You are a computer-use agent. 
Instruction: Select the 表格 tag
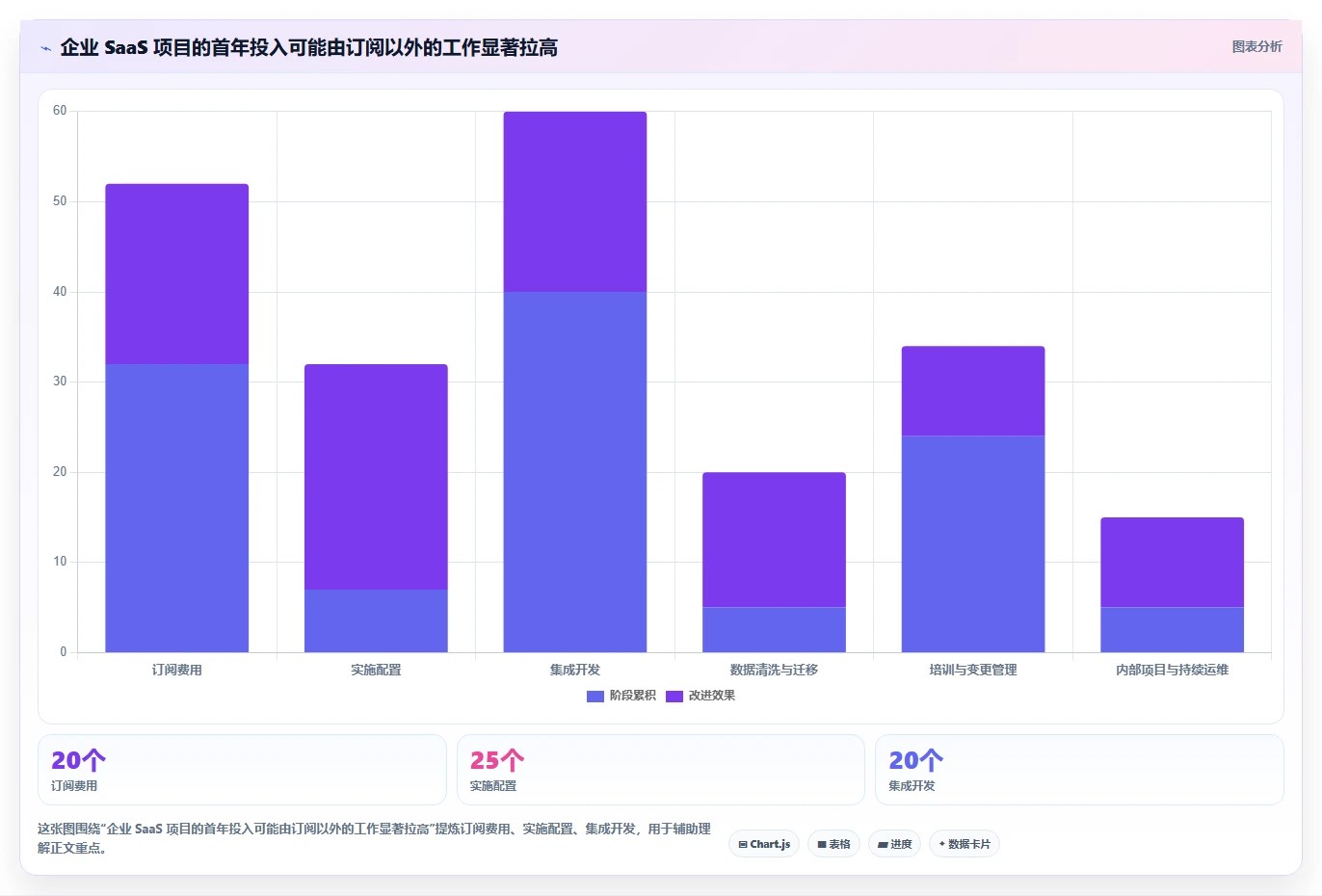[x=833, y=844]
